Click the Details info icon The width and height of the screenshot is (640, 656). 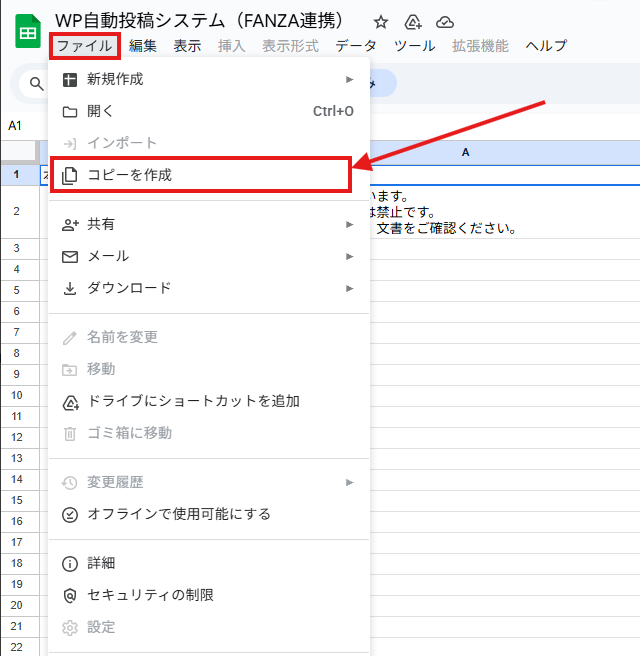pyautogui.click(x=70, y=563)
